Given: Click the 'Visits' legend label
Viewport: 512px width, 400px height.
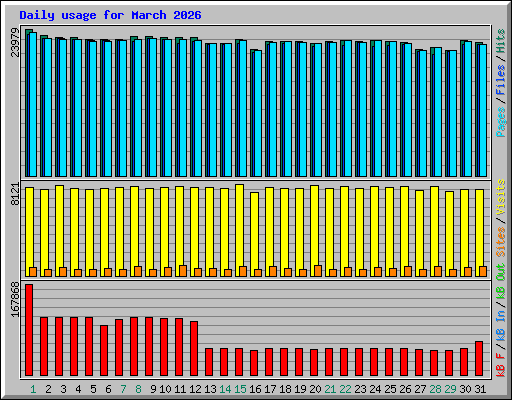Looking at the screenshot, I should click(500, 198).
